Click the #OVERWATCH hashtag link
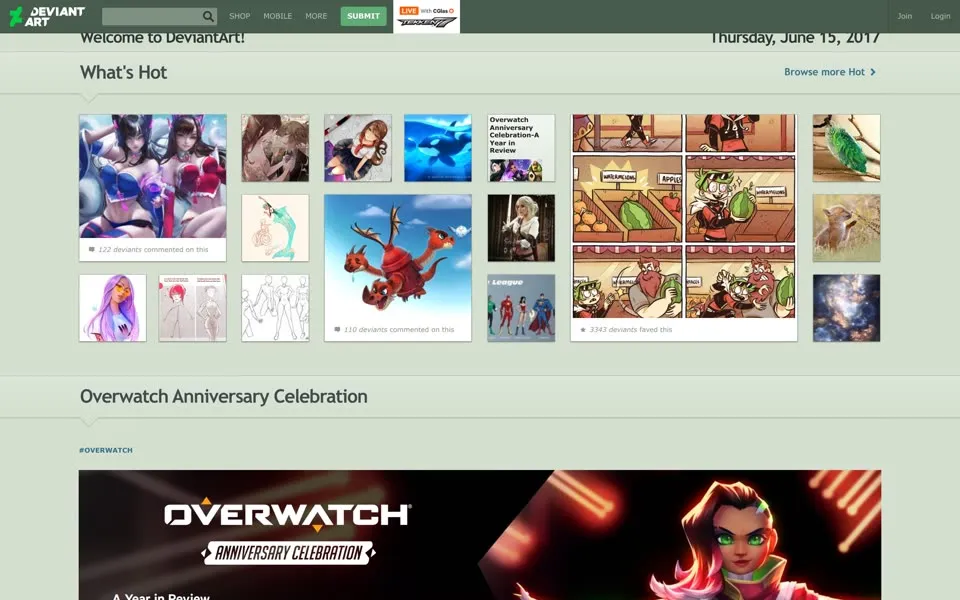This screenshot has height=600, width=960. pos(106,450)
